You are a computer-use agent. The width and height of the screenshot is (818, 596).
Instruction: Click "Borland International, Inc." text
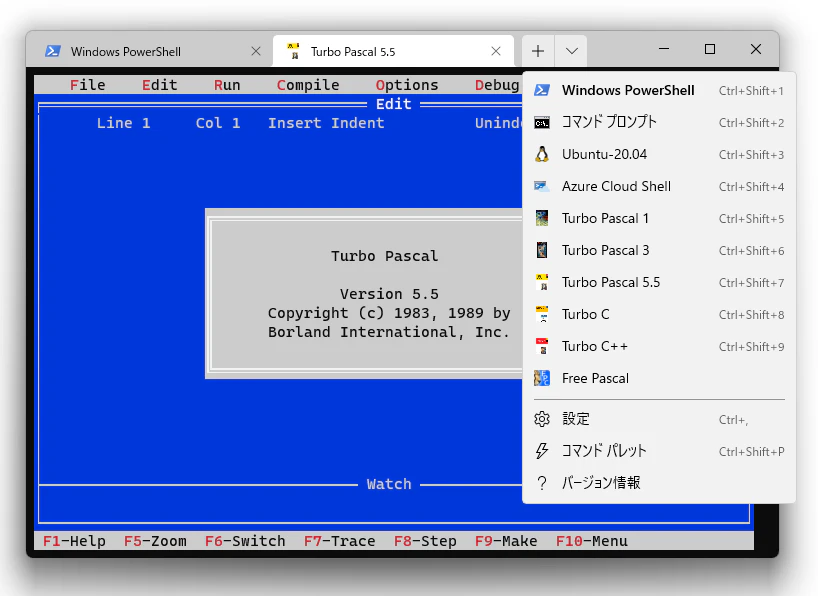(389, 332)
